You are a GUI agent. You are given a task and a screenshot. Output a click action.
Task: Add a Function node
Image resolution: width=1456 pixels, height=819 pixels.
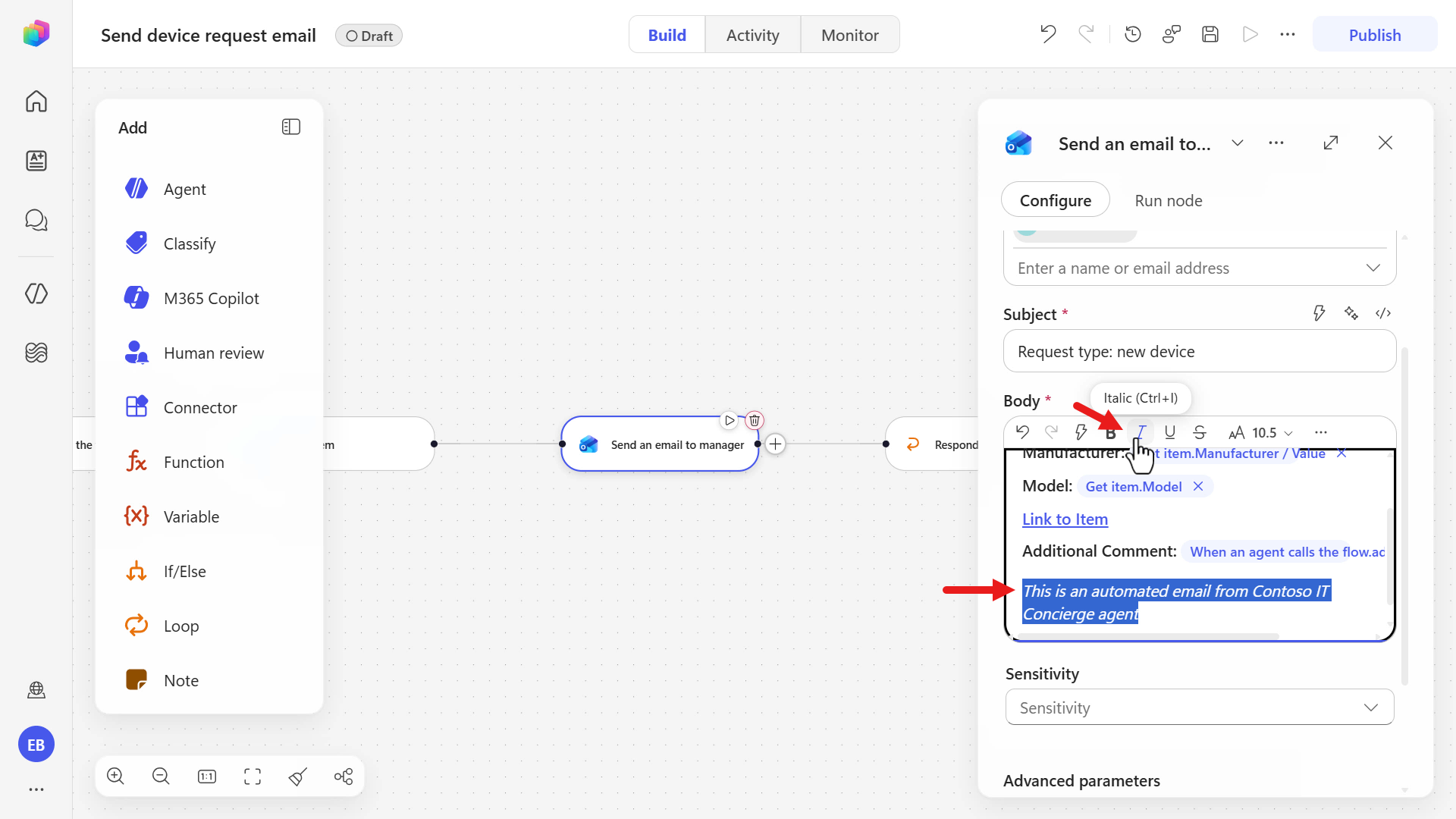(x=209, y=463)
